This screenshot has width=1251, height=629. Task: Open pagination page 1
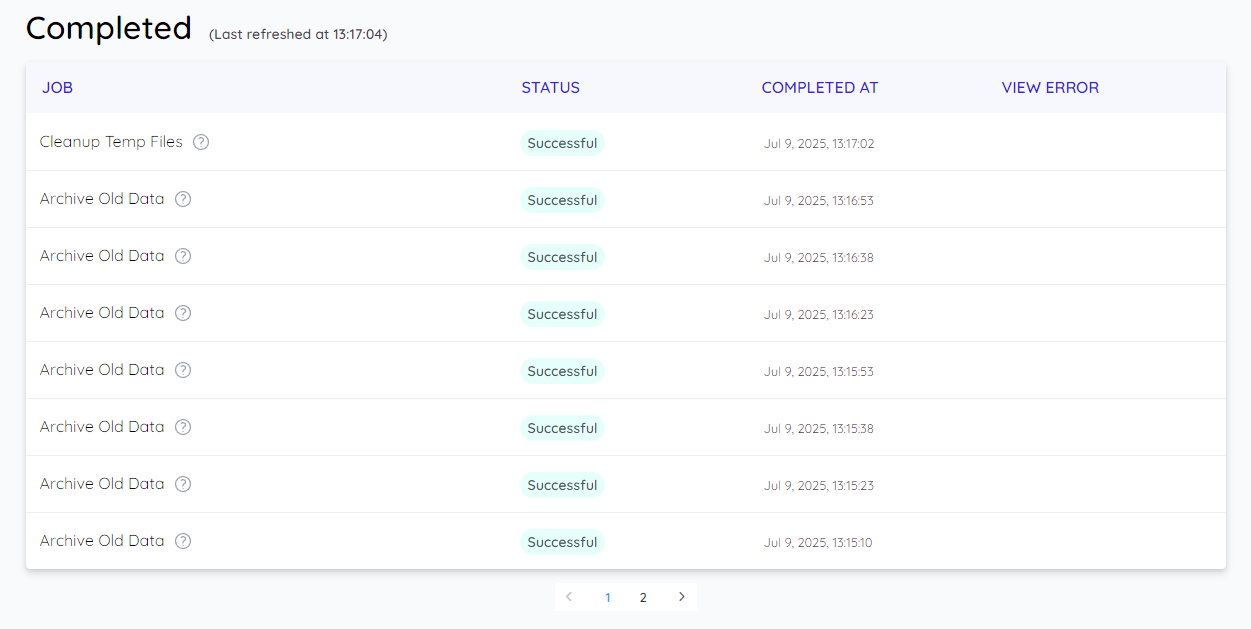[607, 597]
